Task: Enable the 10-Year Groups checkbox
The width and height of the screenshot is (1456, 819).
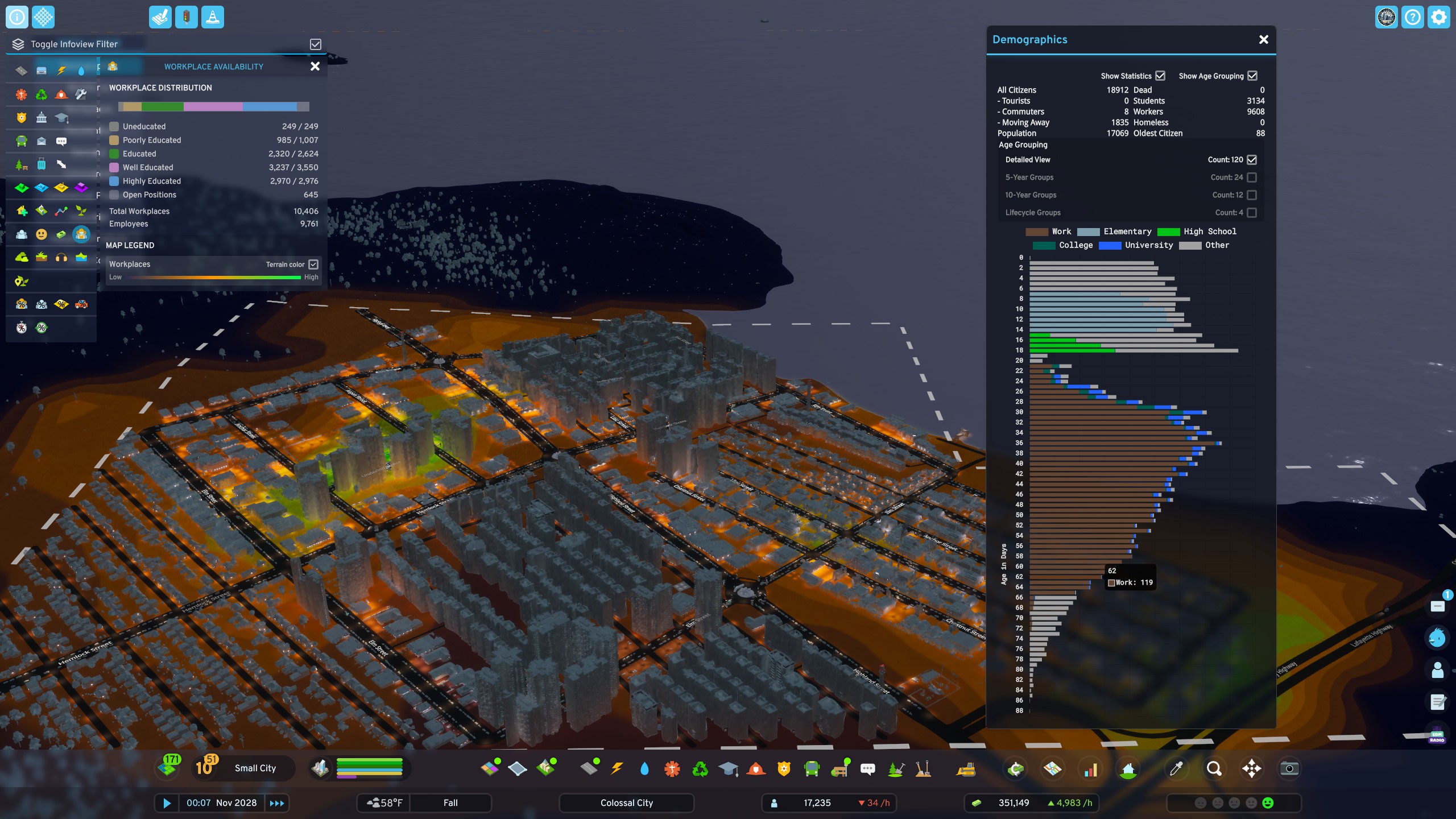Action: point(1252,195)
